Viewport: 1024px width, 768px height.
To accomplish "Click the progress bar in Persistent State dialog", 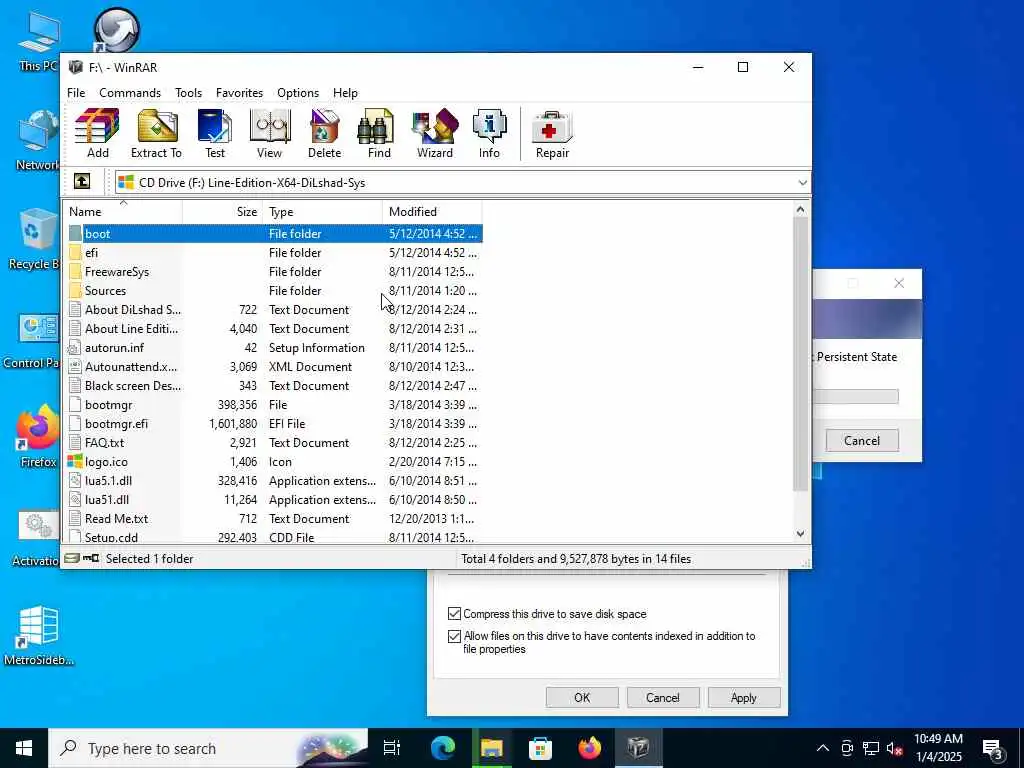I will [856, 396].
